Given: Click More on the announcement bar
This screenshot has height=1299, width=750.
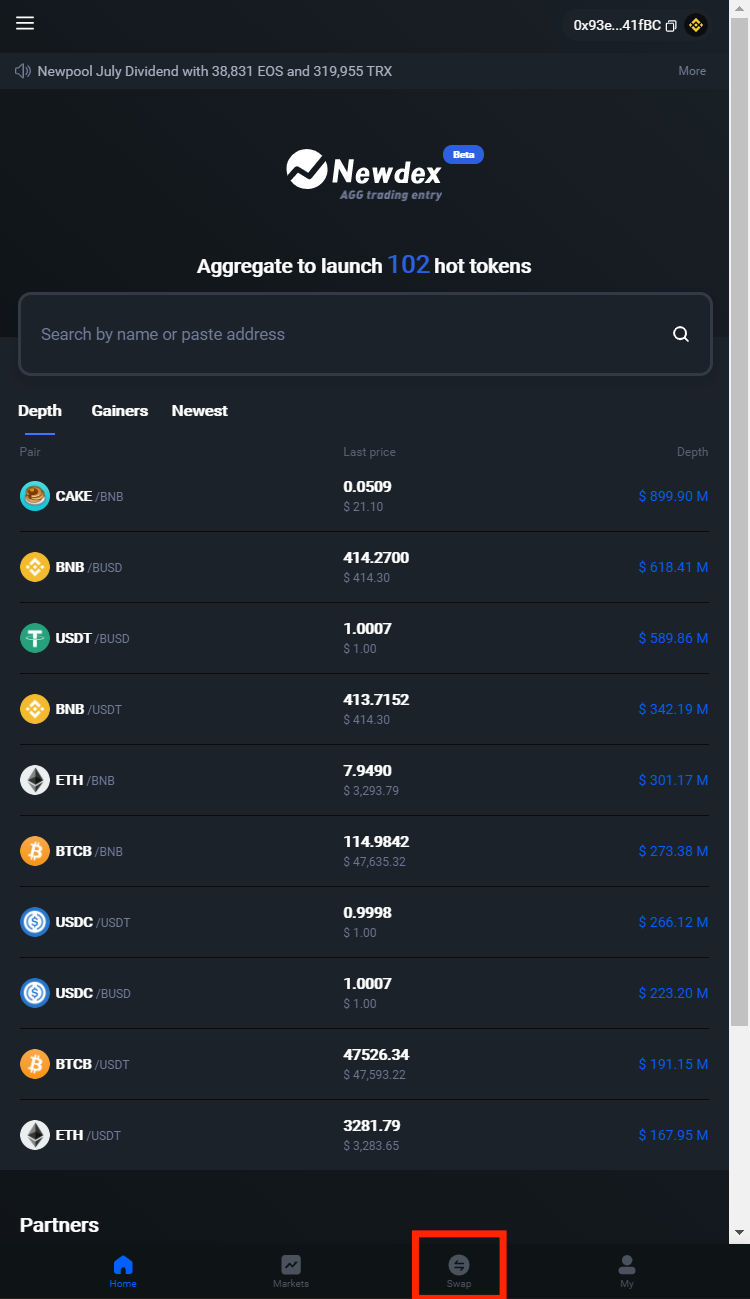Looking at the screenshot, I should pos(692,71).
